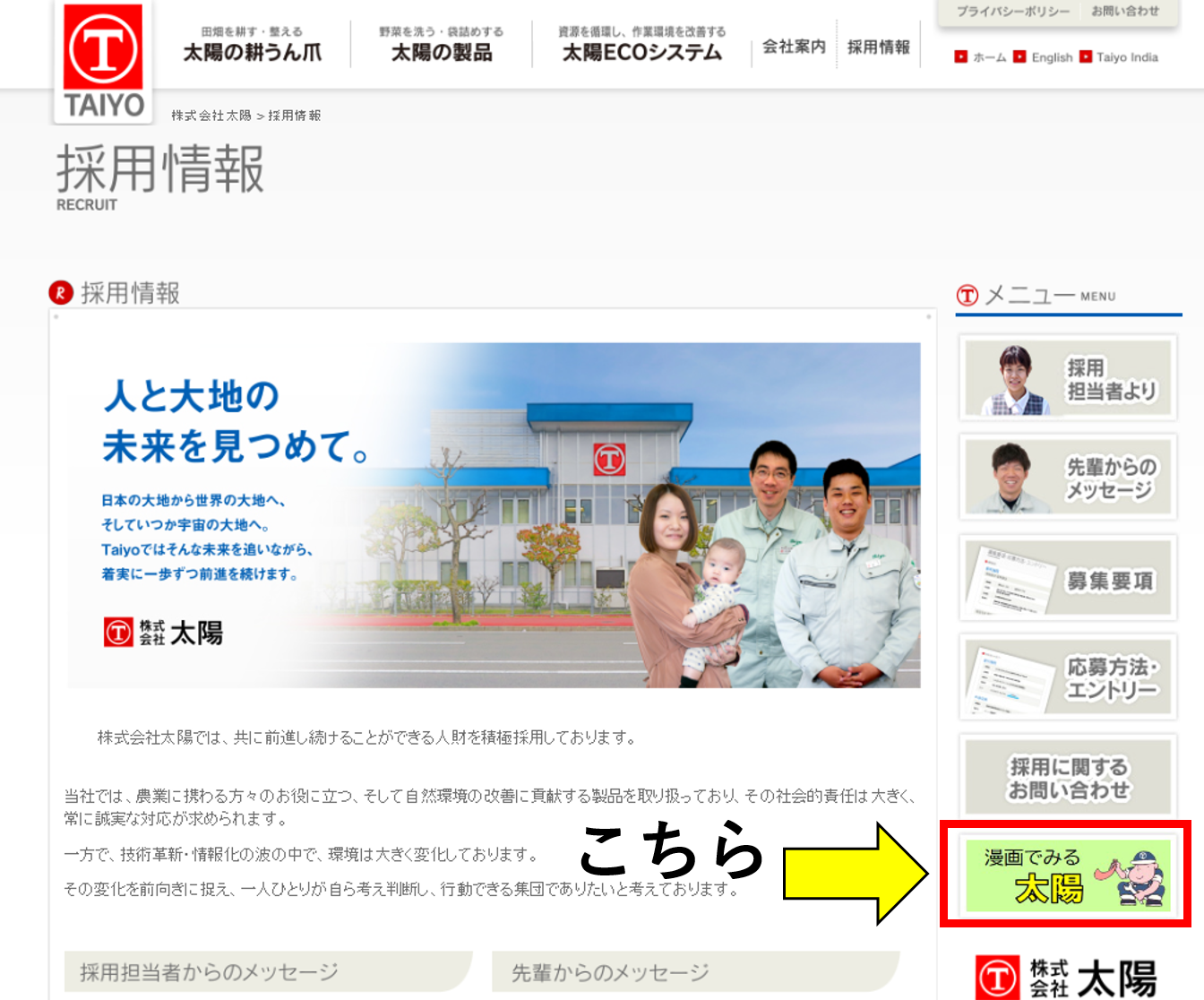Open 募集要項 sidebar banner
Viewport: 1204px width, 1000px height.
point(1067,578)
